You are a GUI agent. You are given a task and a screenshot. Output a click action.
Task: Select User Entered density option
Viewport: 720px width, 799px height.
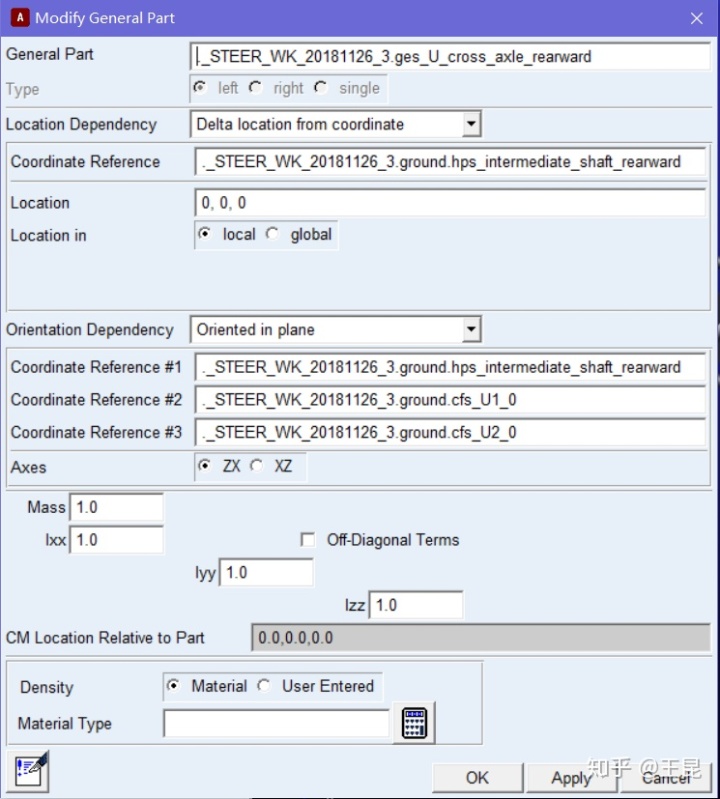(265, 686)
